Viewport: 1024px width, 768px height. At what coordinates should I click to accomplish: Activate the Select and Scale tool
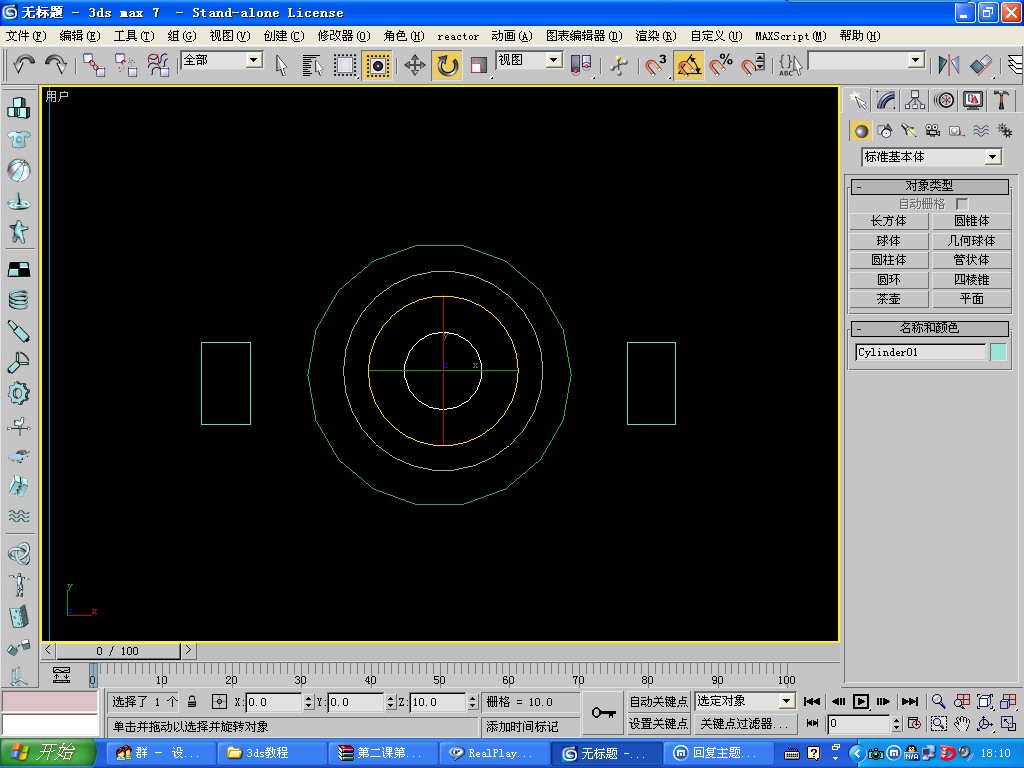479,65
